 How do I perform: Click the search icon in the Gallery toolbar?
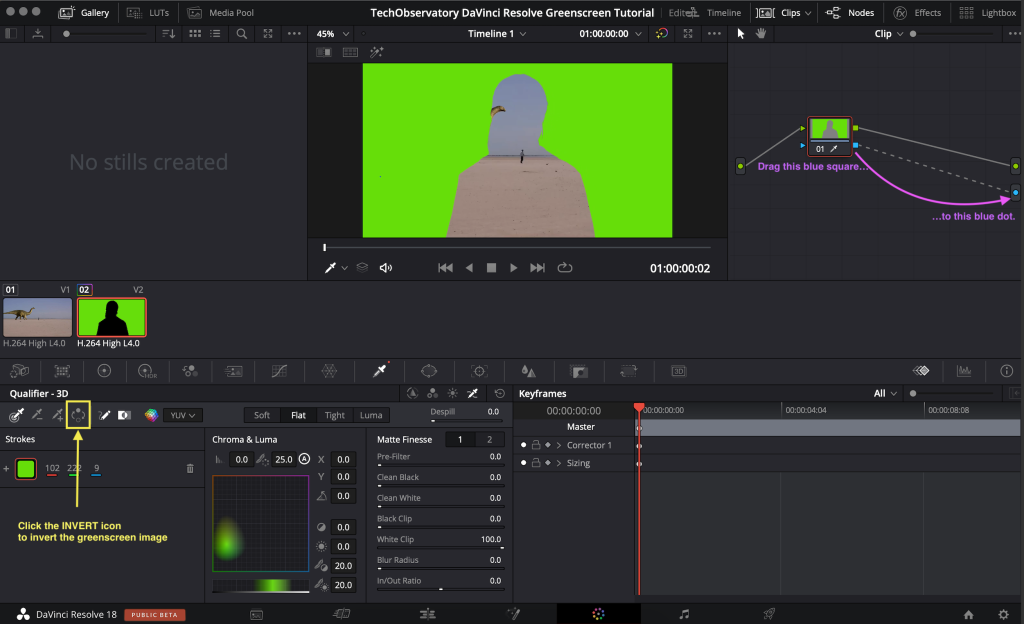(x=242, y=33)
